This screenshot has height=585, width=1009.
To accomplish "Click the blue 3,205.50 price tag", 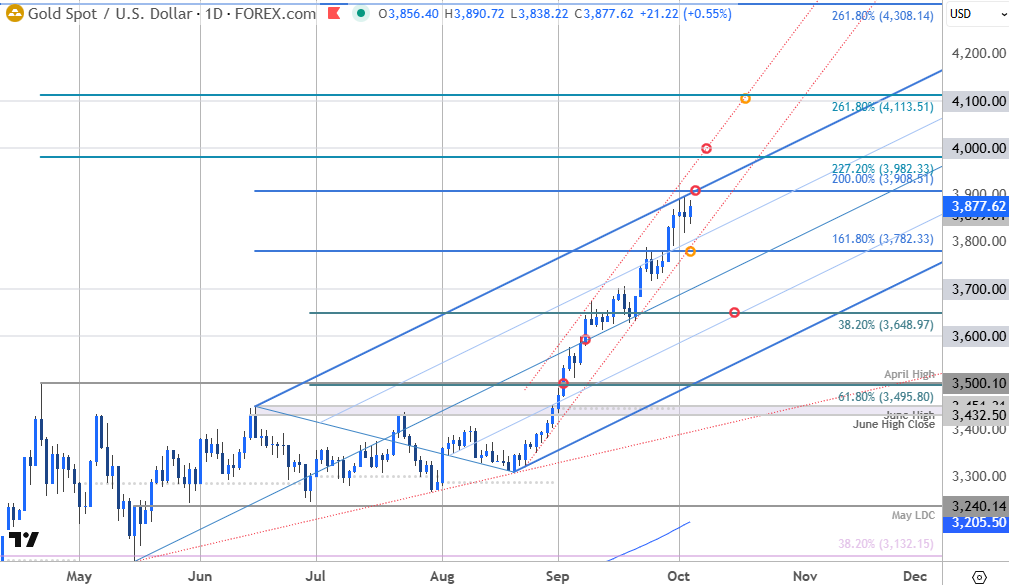I will pos(976,522).
